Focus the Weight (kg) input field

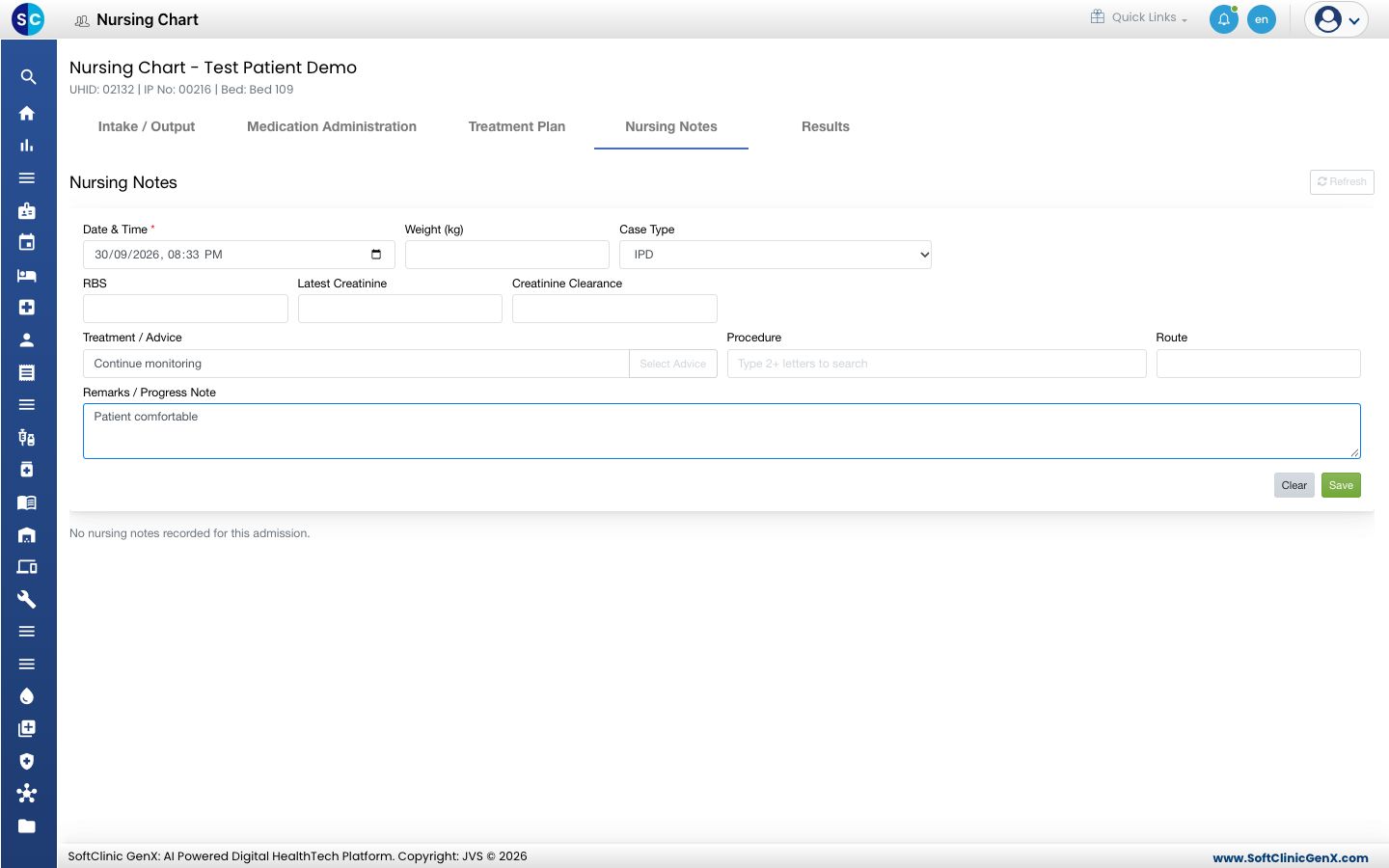pos(507,255)
